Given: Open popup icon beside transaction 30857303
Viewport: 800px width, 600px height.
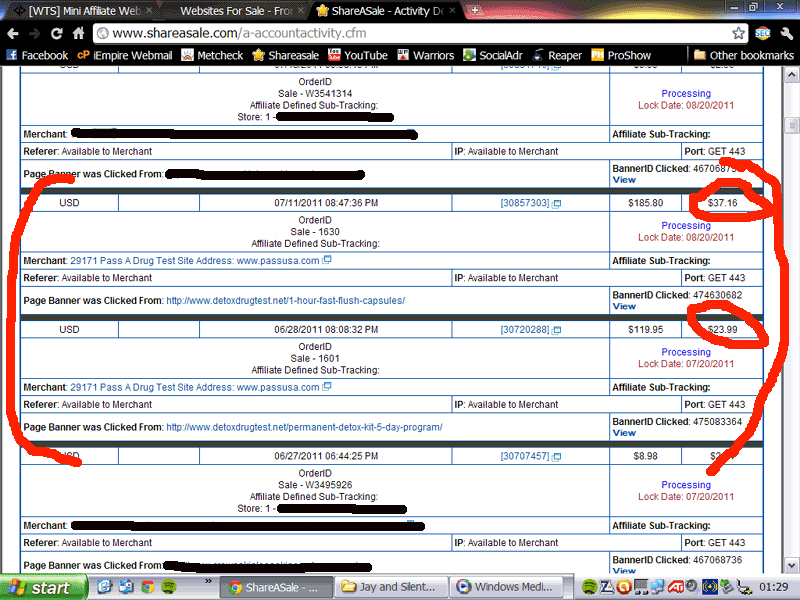Looking at the screenshot, I should click(557, 204).
